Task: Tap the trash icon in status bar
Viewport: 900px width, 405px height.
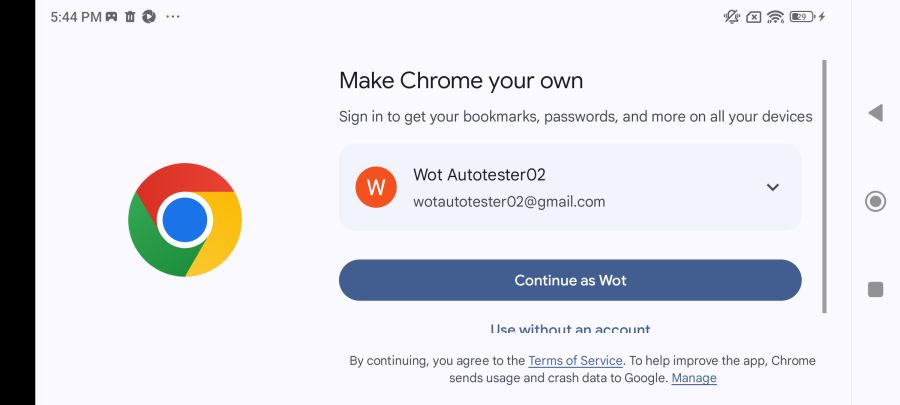Action: (x=130, y=17)
